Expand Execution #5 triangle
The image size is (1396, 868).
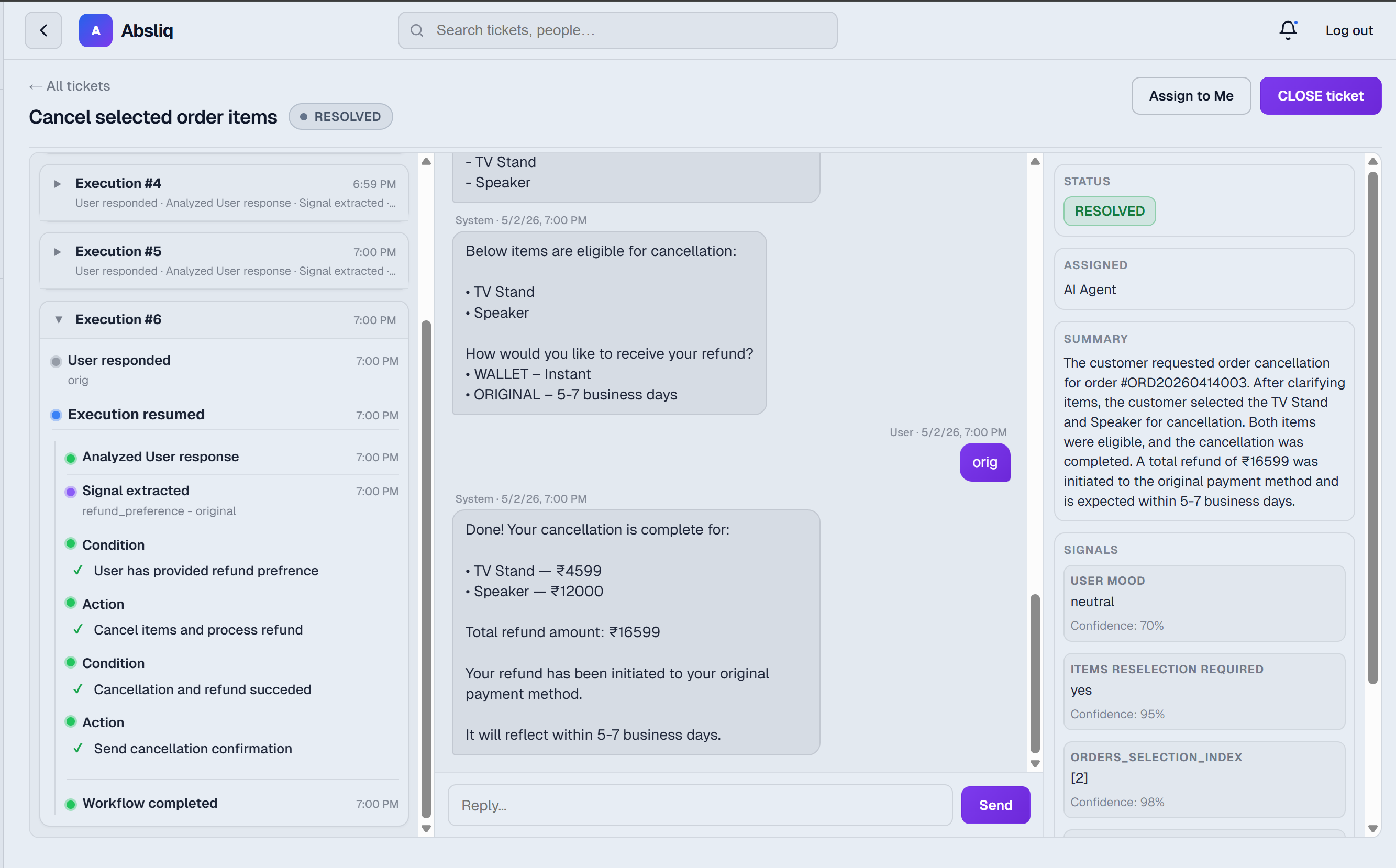click(58, 252)
